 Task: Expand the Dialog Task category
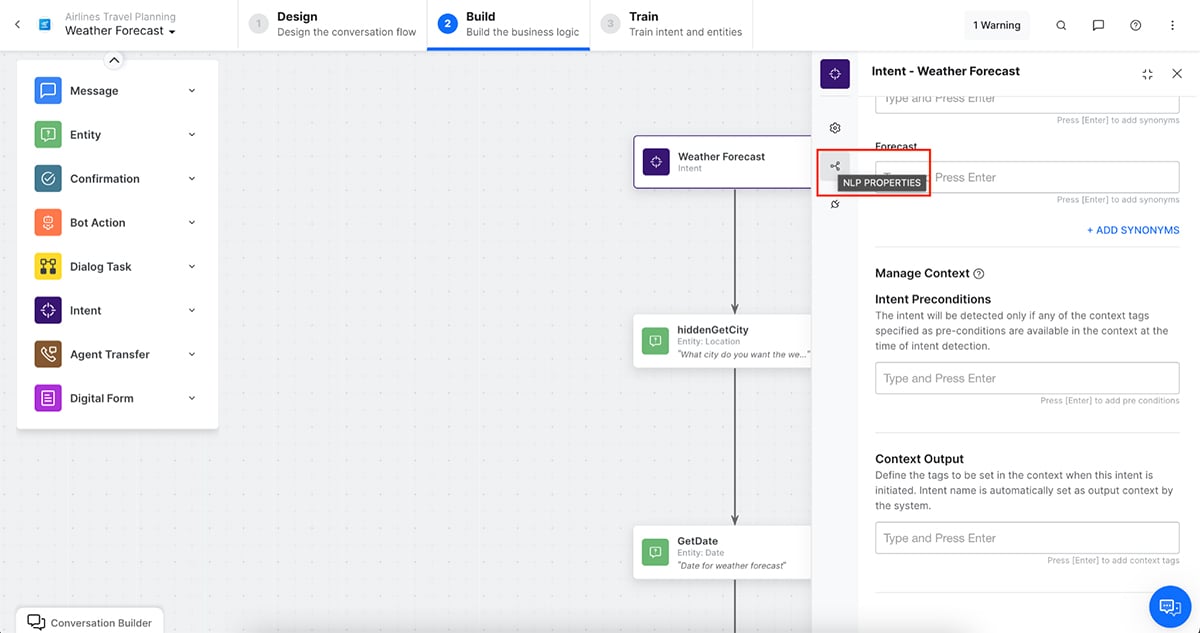click(192, 266)
